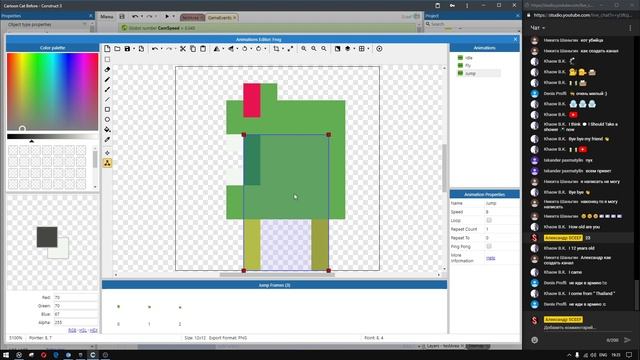Select the Fly animation
The width and height of the screenshot is (640, 360).
click(468, 66)
